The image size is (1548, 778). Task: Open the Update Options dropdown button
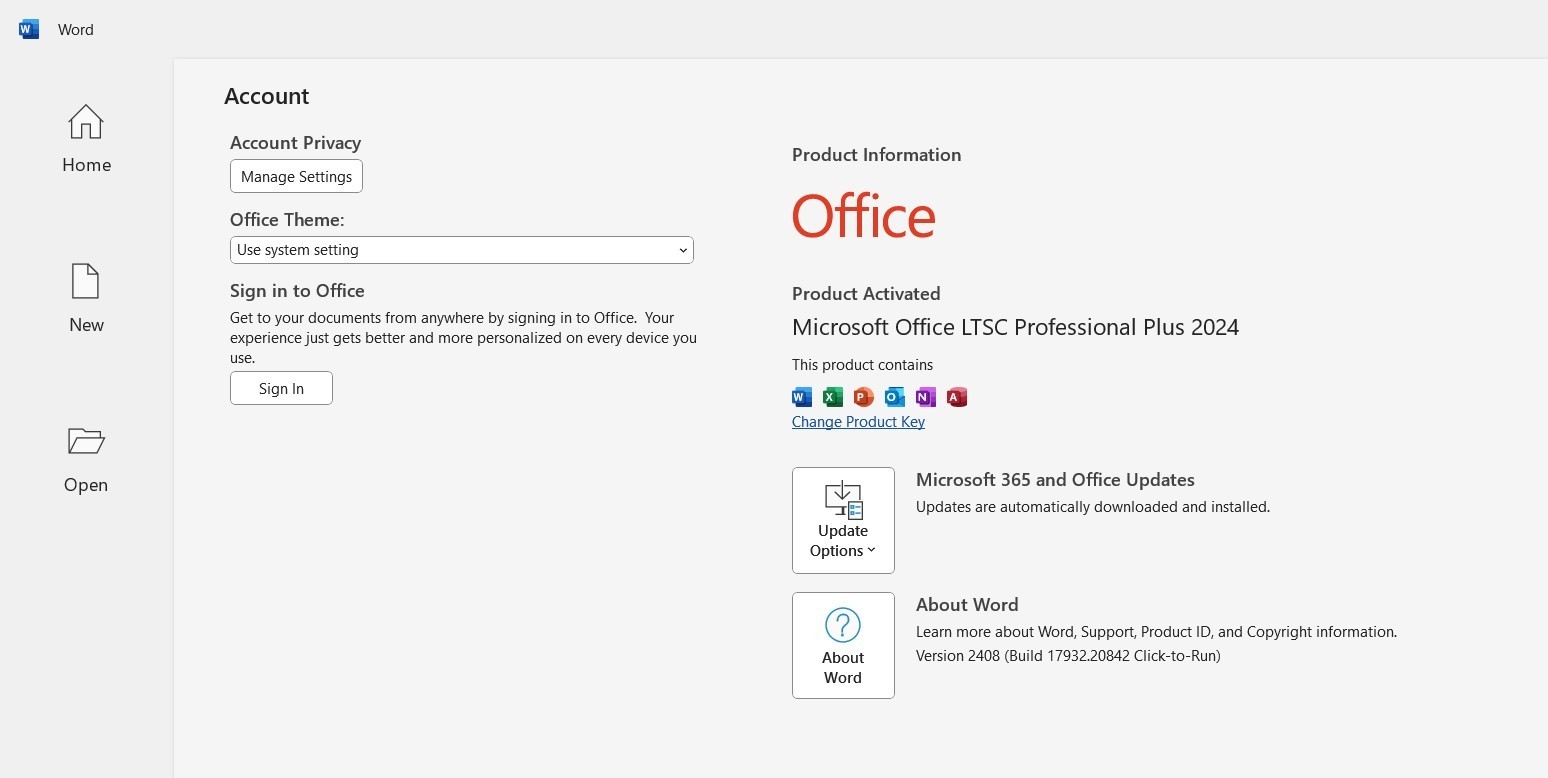[x=843, y=520]
